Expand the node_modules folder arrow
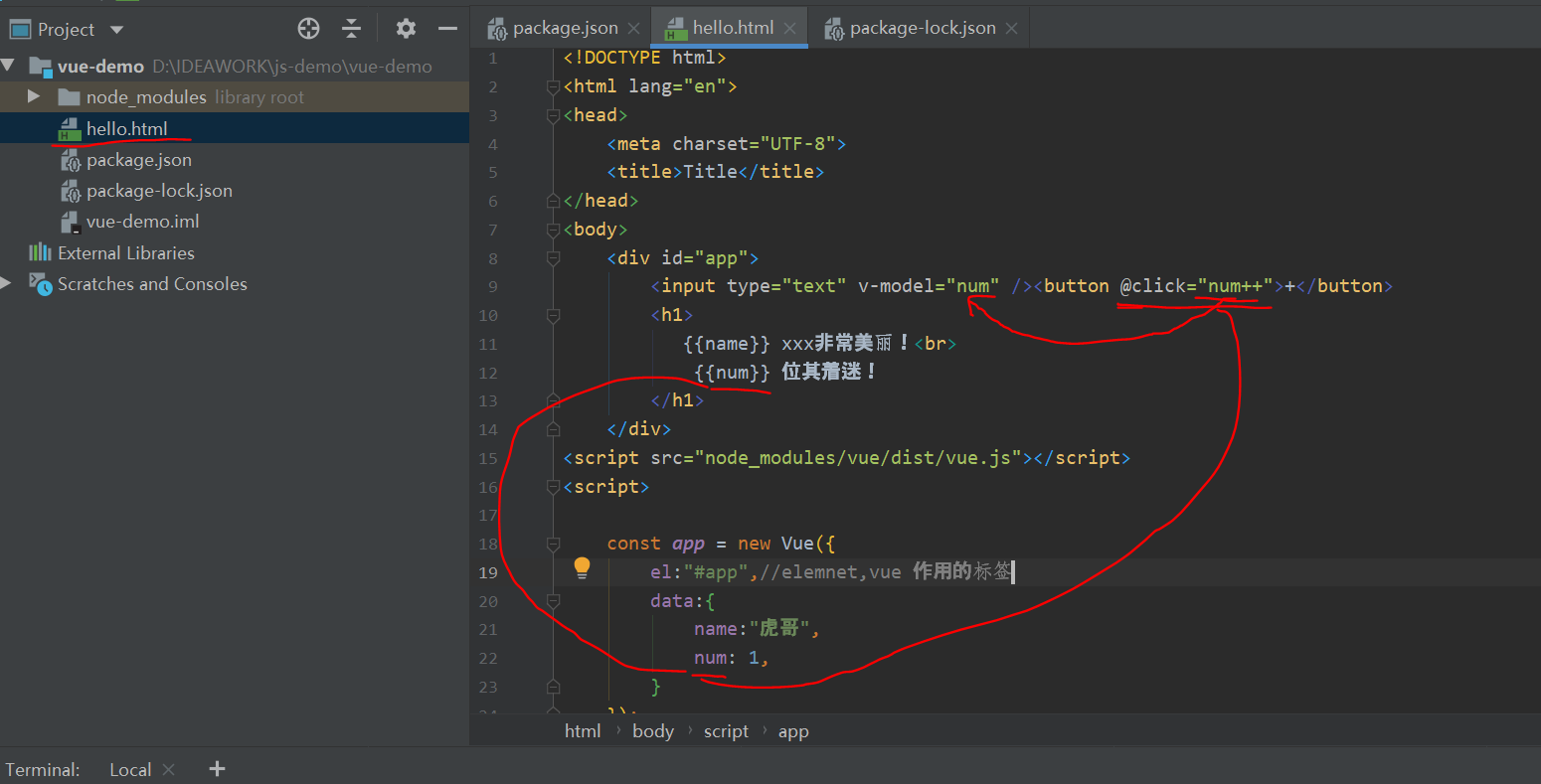 tap(34, 96)
